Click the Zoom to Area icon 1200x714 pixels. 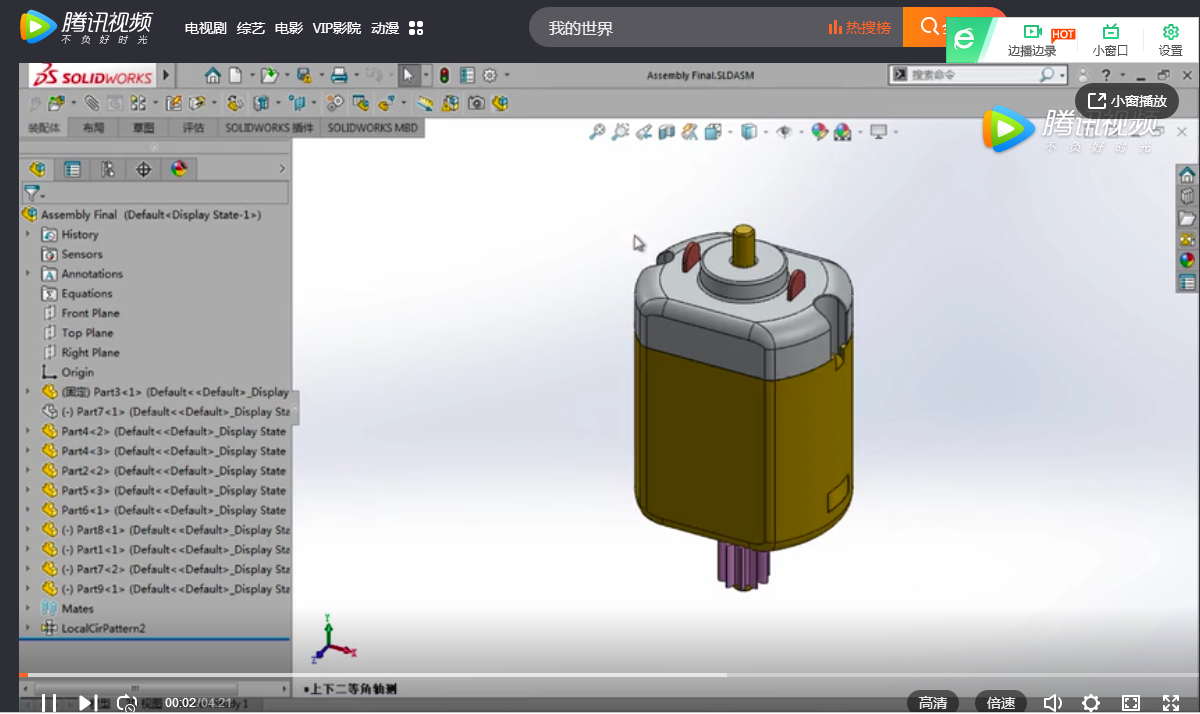point(621,131)
